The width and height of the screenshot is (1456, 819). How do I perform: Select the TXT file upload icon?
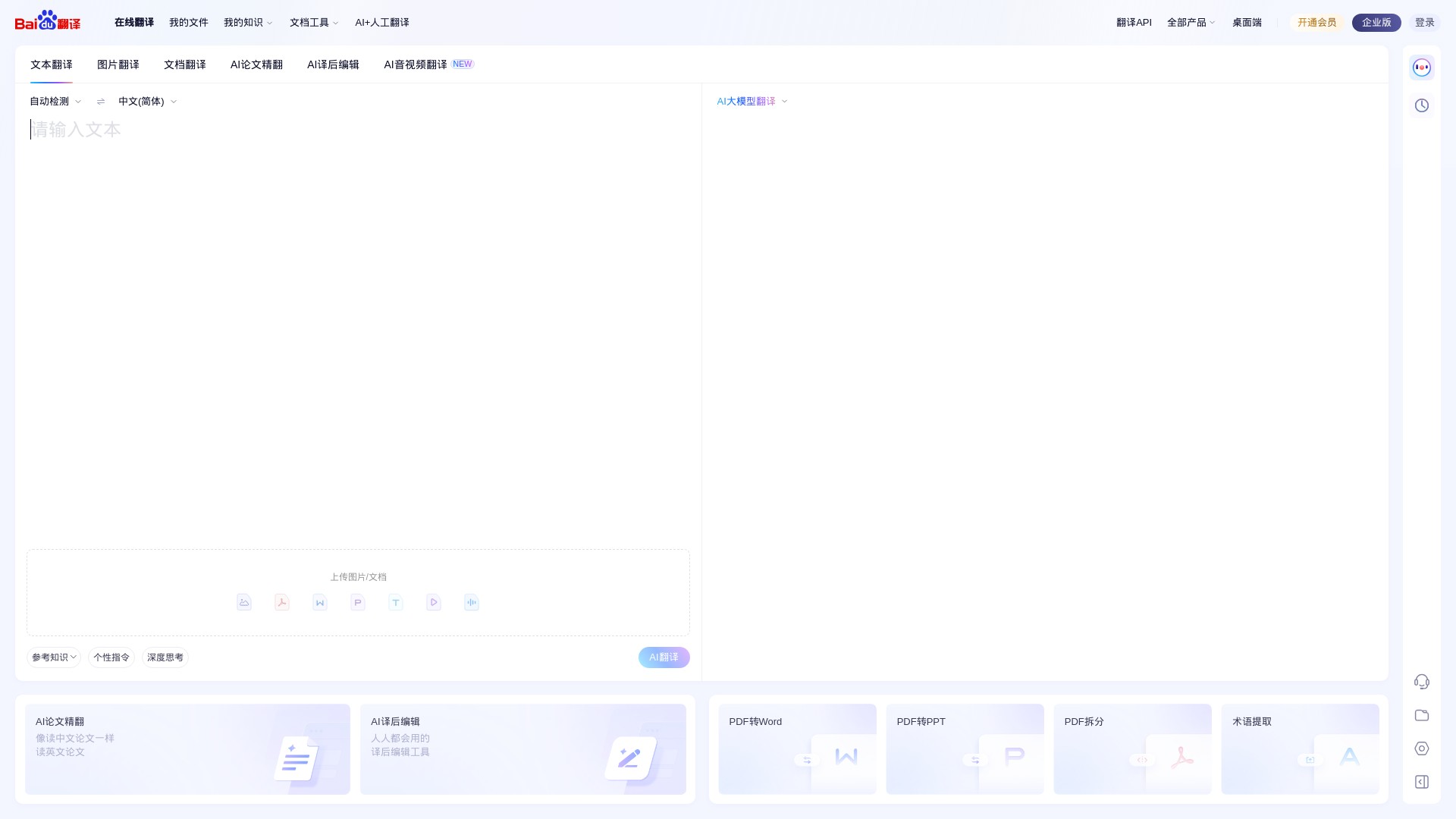[396, 602]
